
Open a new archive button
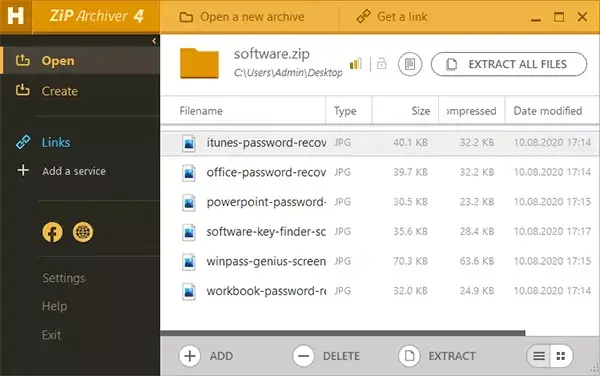[242, 17]
